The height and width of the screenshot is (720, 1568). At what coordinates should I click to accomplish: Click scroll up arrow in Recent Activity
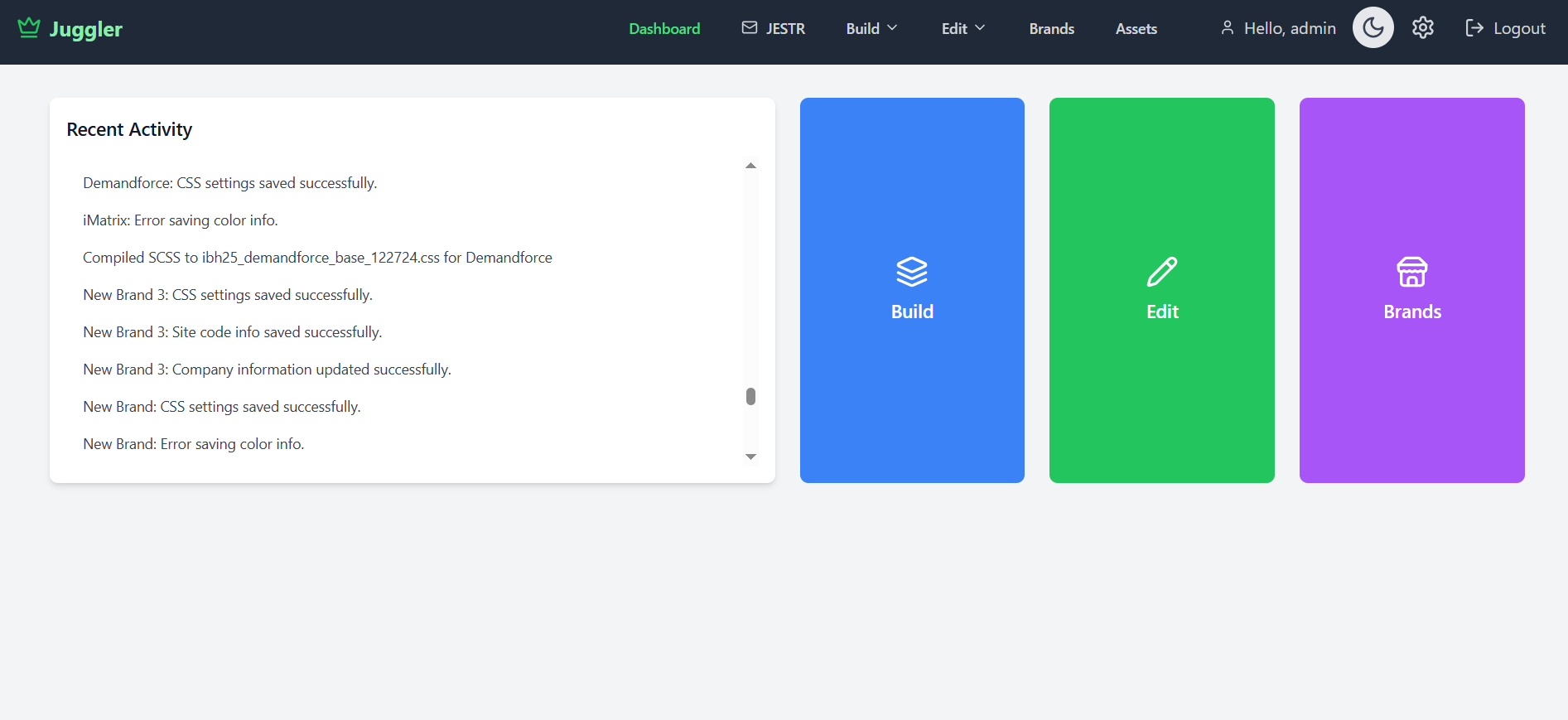(750, 166)
